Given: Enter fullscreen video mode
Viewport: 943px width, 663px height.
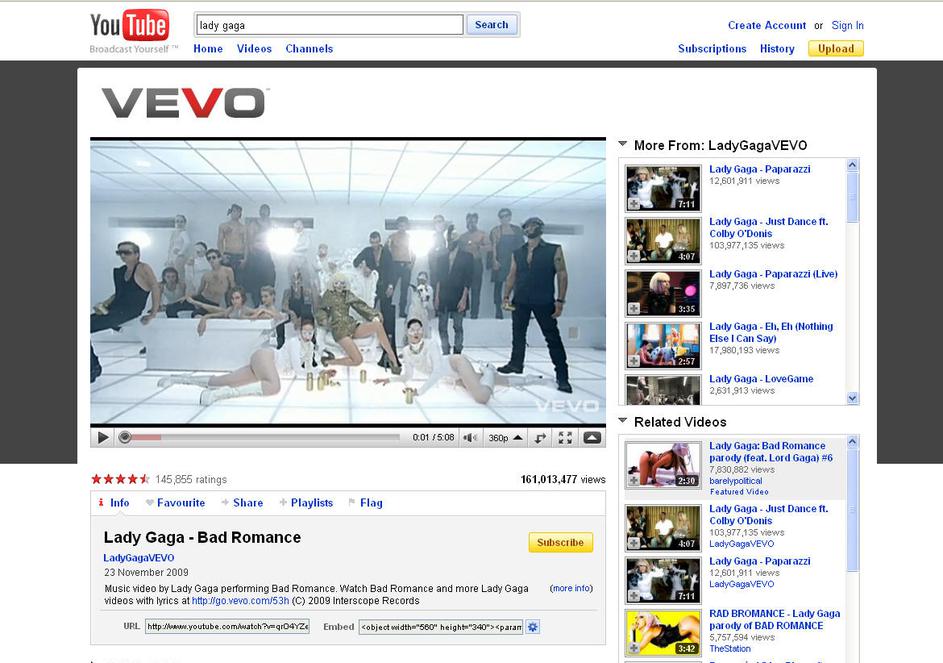Looking at the screenshot, I should (x=565, y=437).
